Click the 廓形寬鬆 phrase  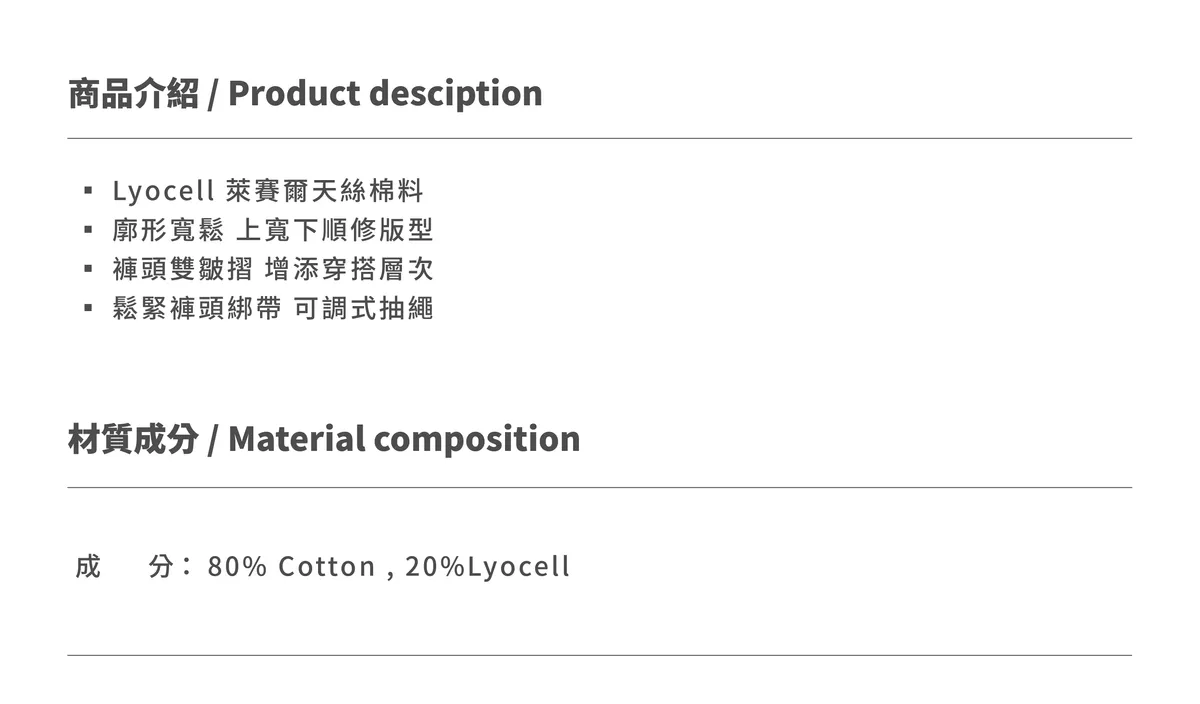click(168, 230)
